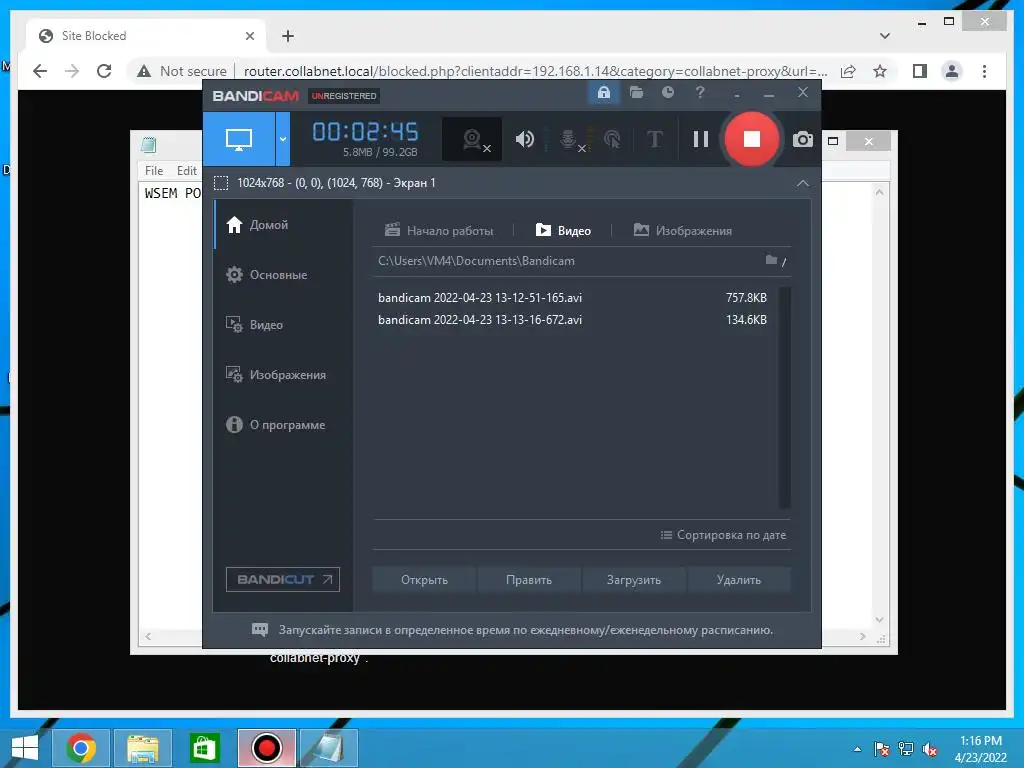Open the Изображения sidebar section
Screen dimensions: 1024x768
point(284,375)
